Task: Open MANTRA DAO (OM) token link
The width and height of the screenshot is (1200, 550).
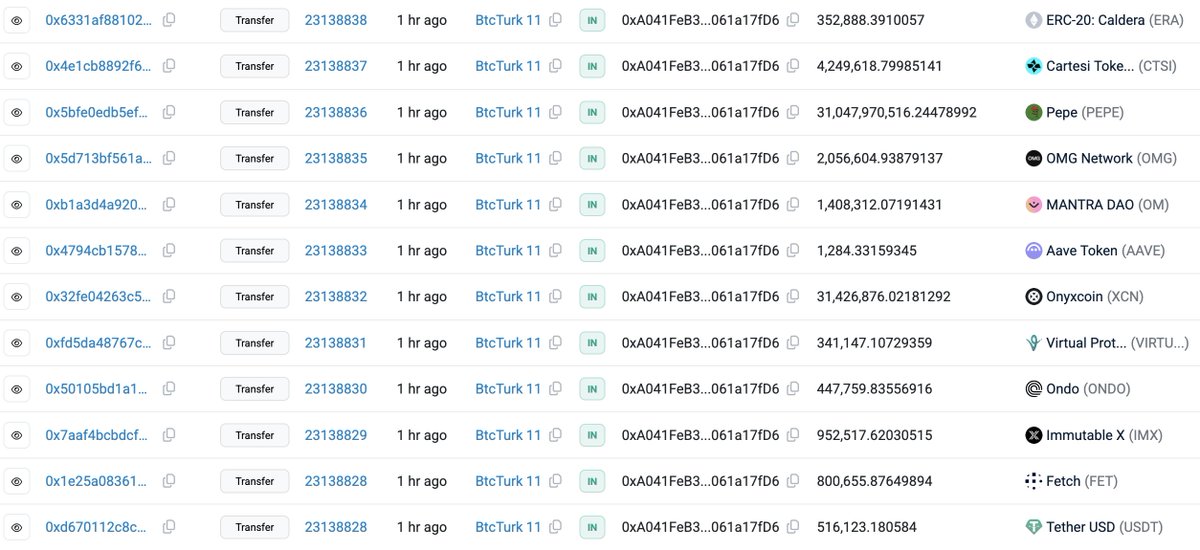Action: click(1105, 204)
